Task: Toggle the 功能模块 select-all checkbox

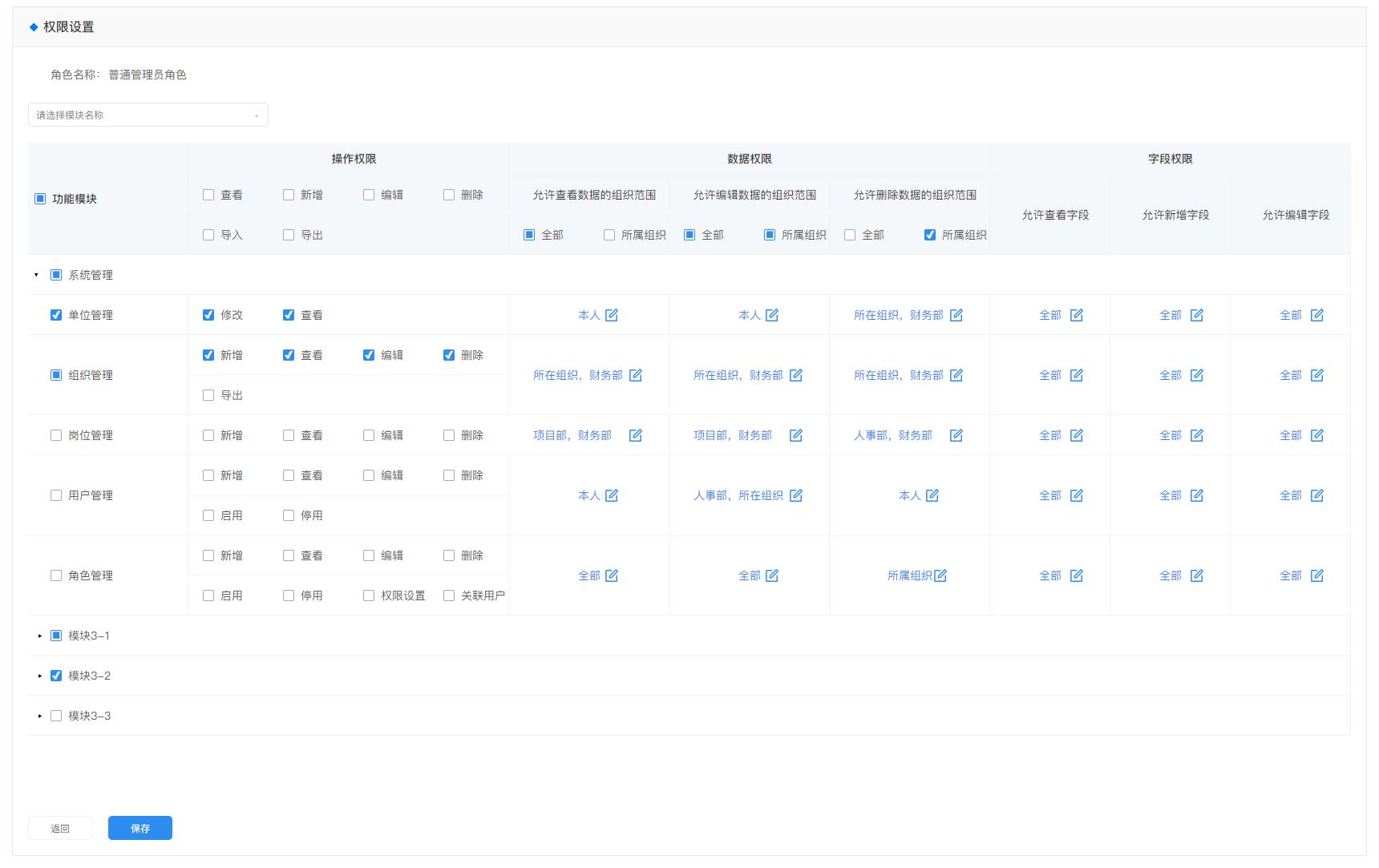Action: [40, 199]
